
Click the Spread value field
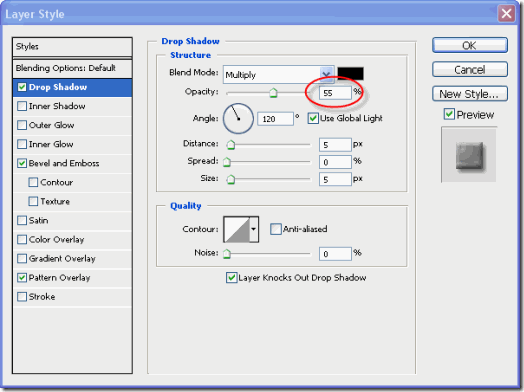click(335, 162)
